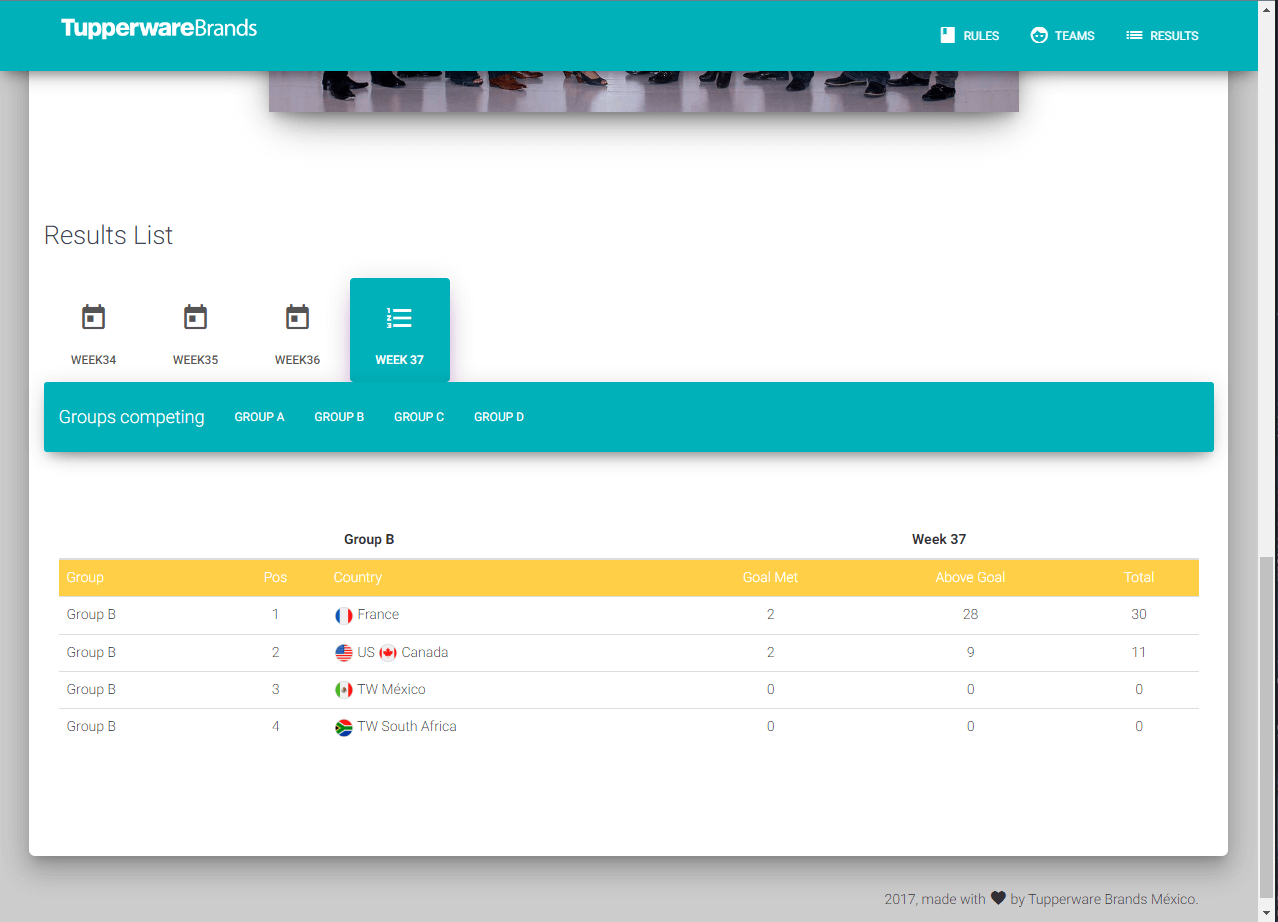1278x922 pixels.
Task: Click the Above Goal column header
Action: pos(970,577)
